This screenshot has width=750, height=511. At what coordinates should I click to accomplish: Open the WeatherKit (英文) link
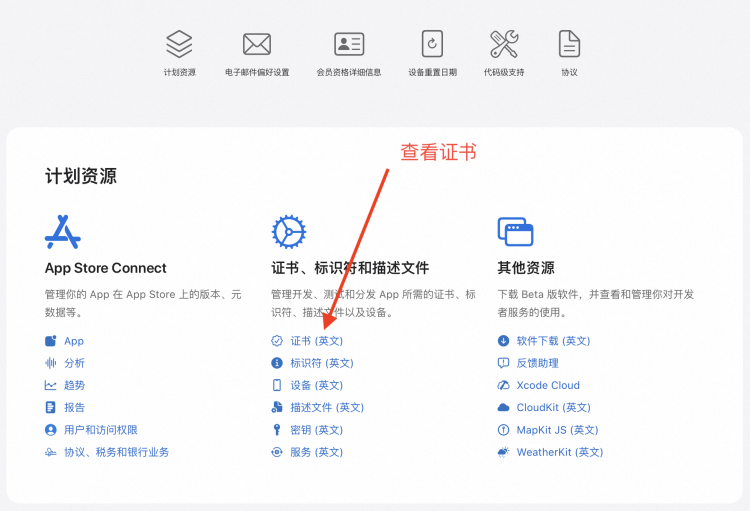point(560,452)
